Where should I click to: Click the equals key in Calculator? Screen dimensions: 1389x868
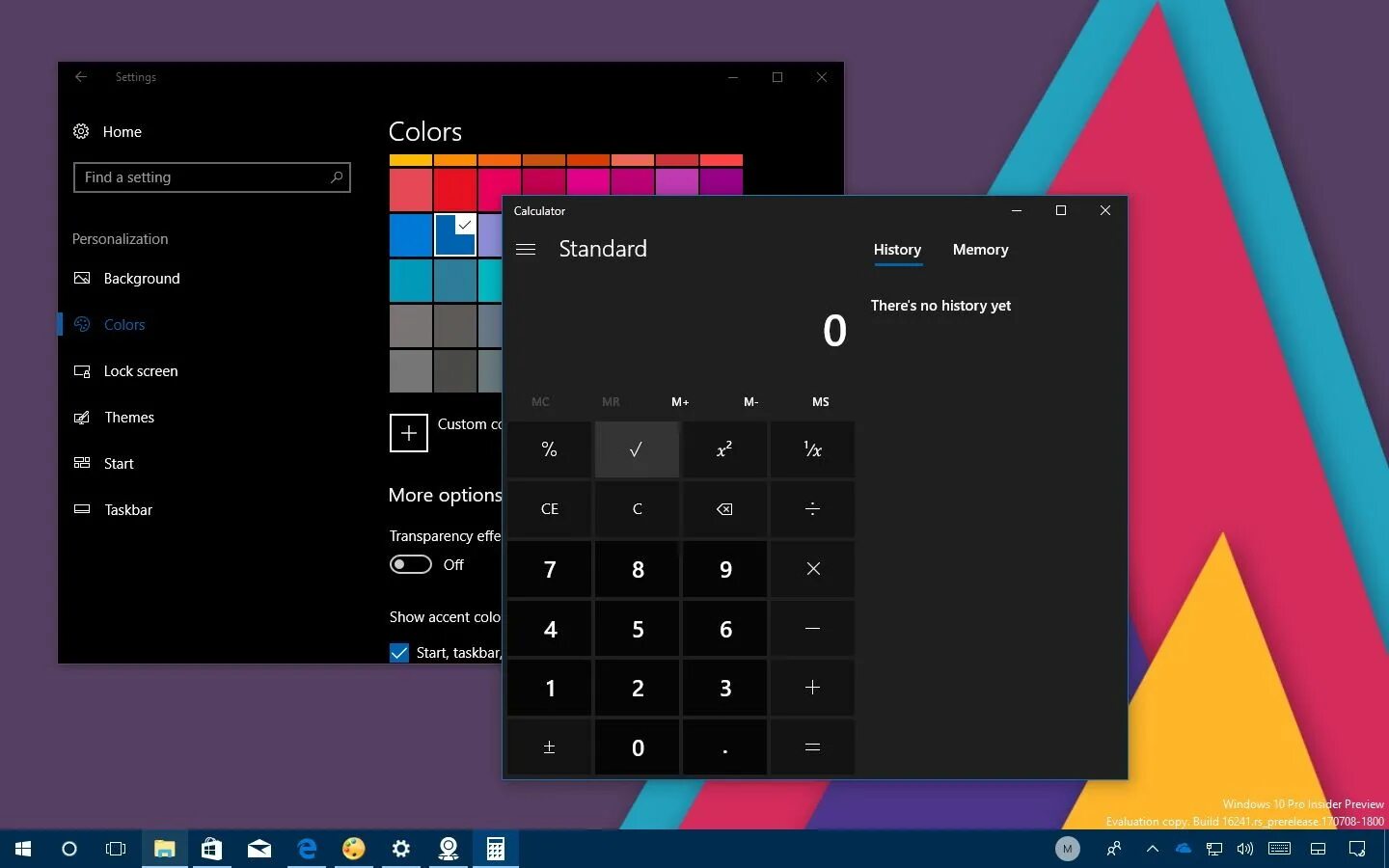pos(812,747)
